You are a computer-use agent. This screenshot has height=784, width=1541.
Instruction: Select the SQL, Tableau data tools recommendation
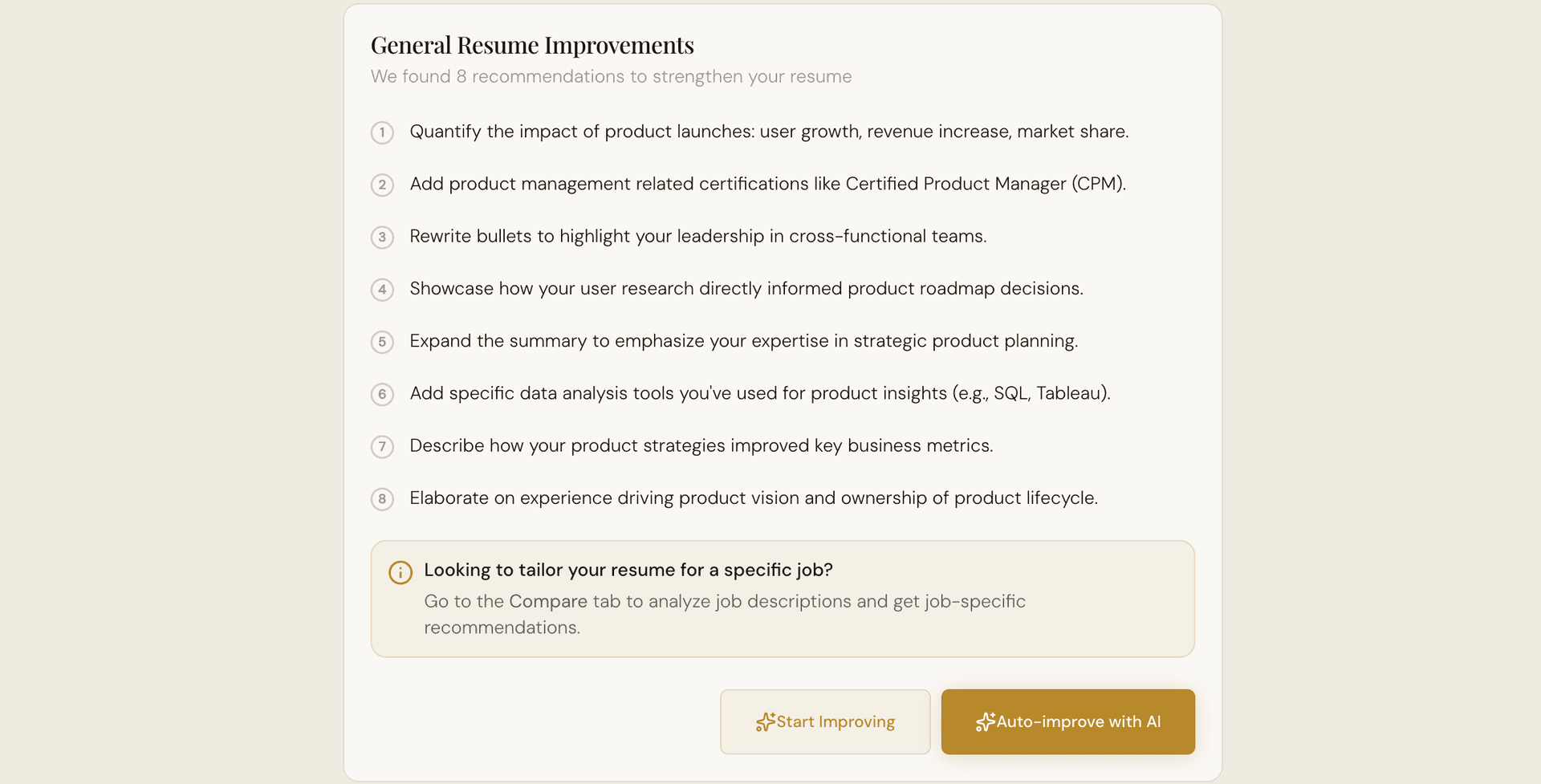(x=759, y=393)
